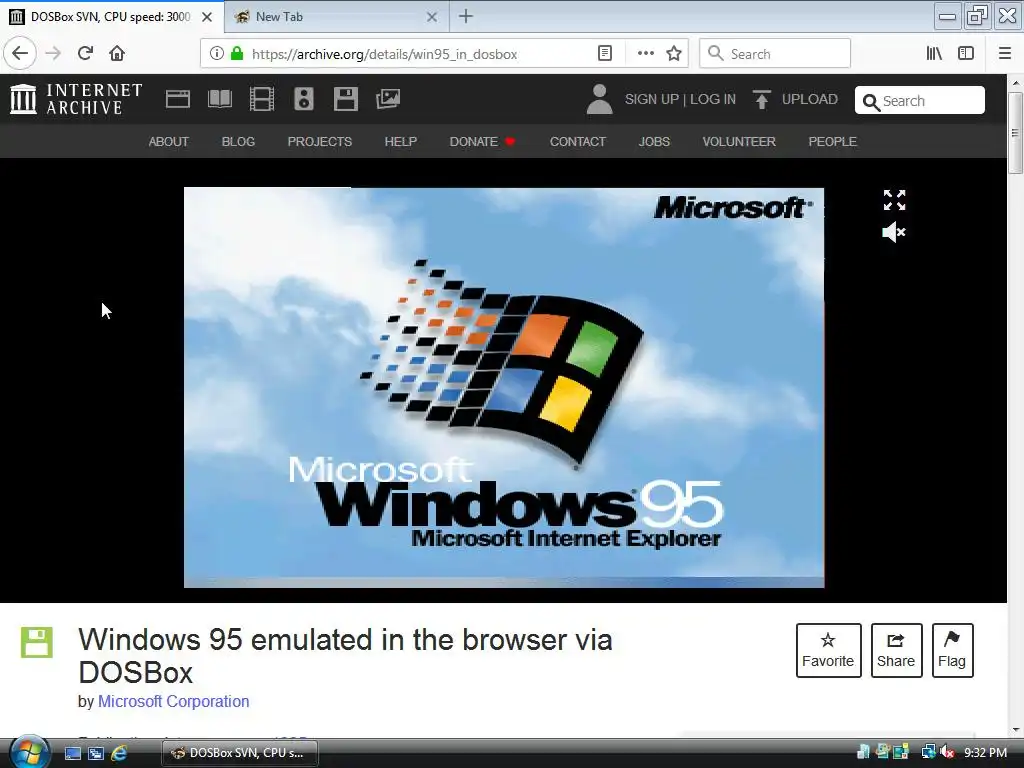Open the VOLUNTEER menu item
The width and height of the screenshot is (1024, 768).
click(739, 142)
